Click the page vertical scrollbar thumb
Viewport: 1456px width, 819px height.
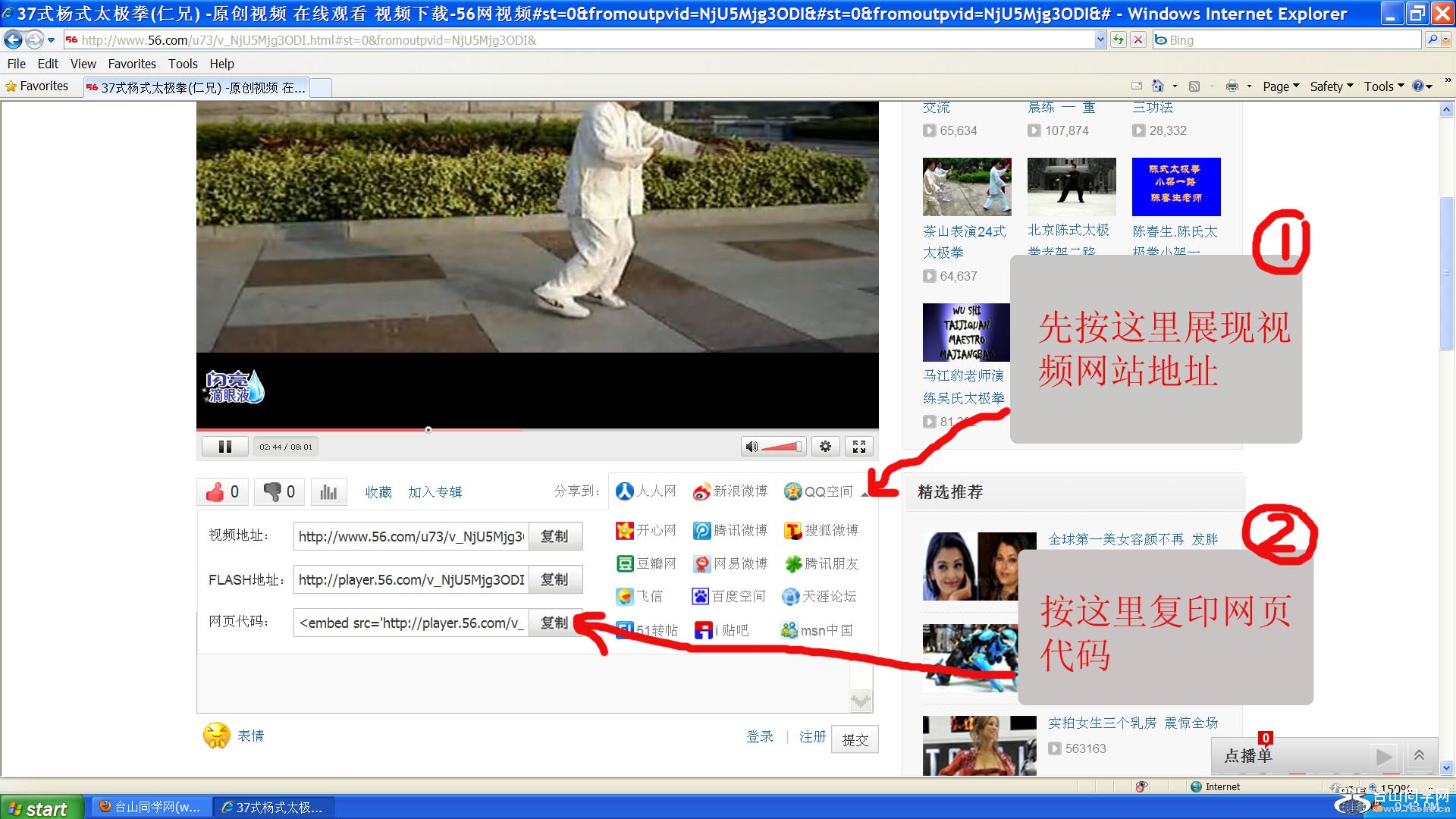(x=1446, y=273)
